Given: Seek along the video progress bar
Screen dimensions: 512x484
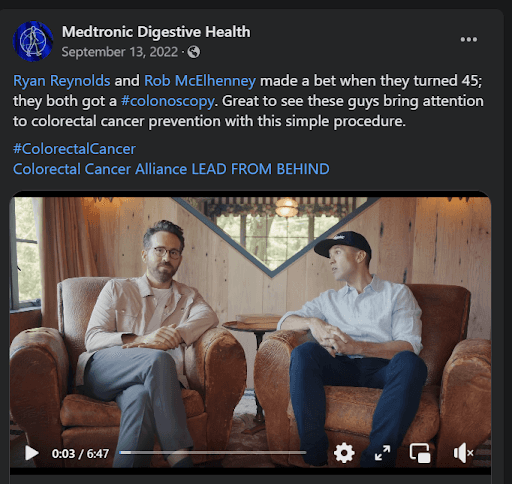Looking at the screenshot, I should coord(213,452).
